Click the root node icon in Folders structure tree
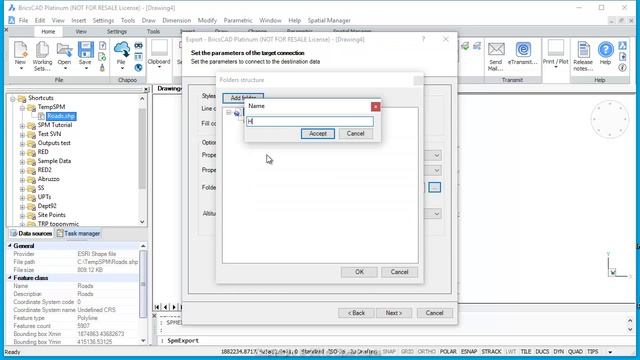Image resolution: width=640 pixels, height=360 pixels. [x=237, y=113]
